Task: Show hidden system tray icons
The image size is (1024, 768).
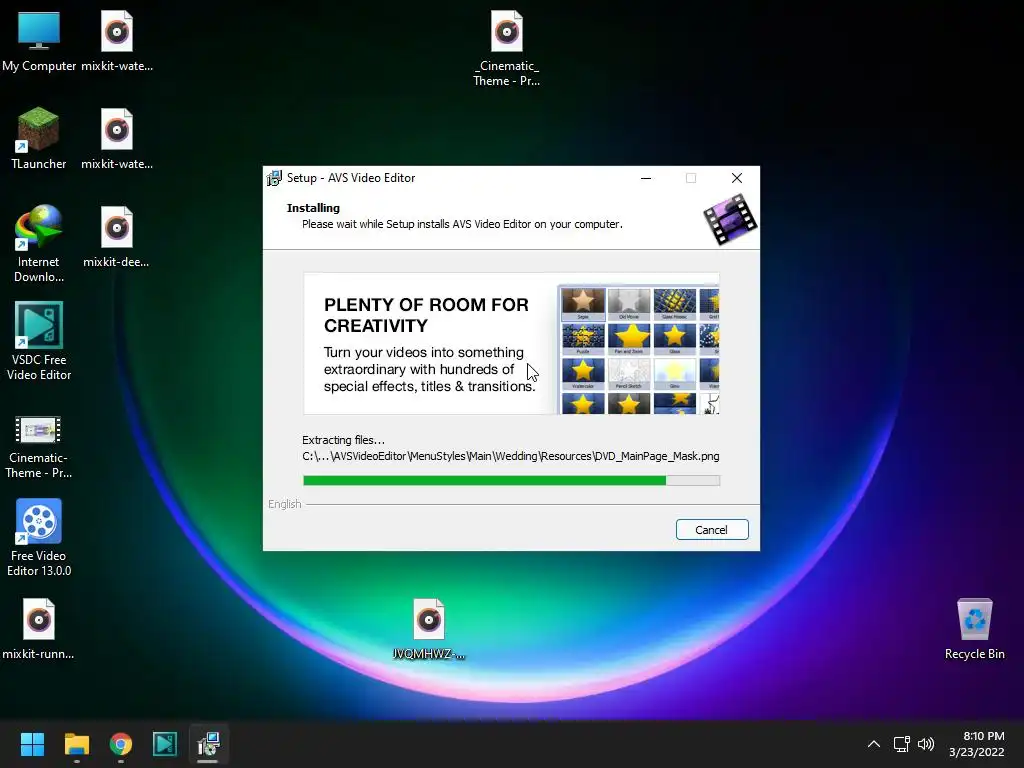Action: [x=874, y=744]
